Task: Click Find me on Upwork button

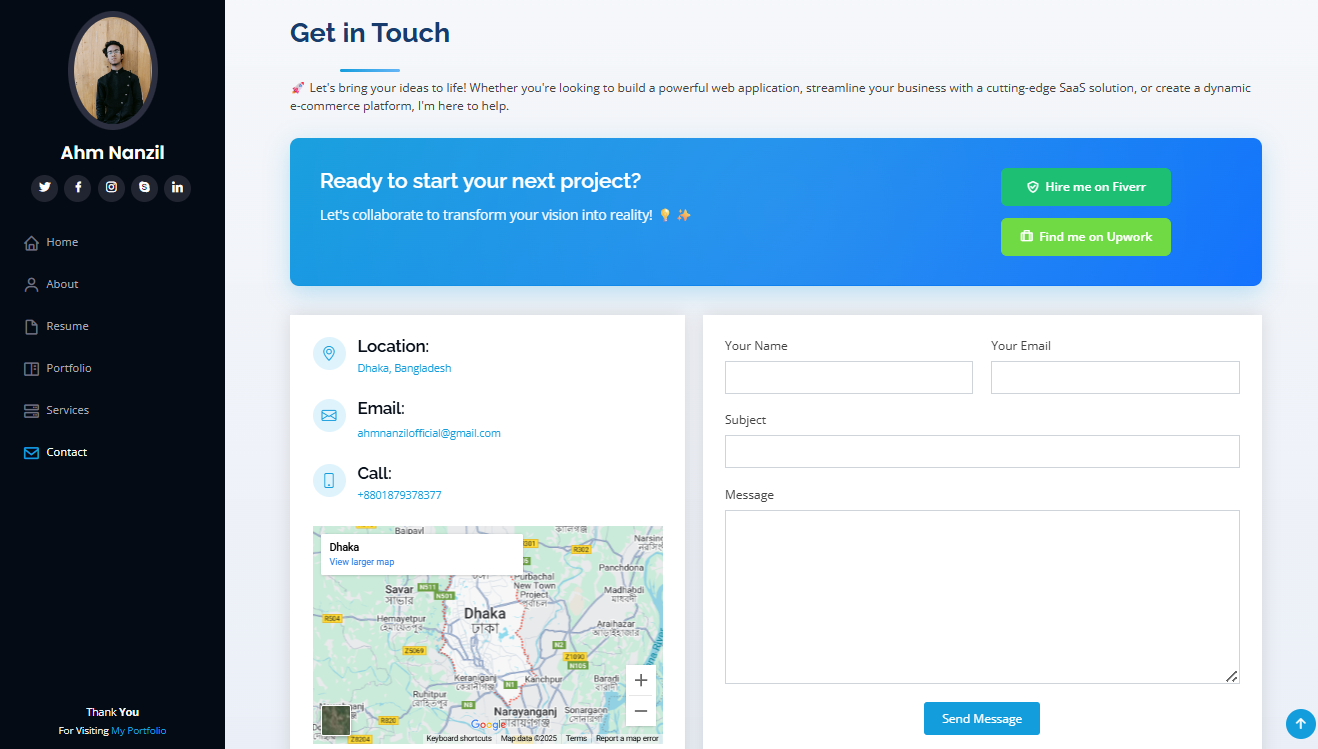Action: point(1086,237)
